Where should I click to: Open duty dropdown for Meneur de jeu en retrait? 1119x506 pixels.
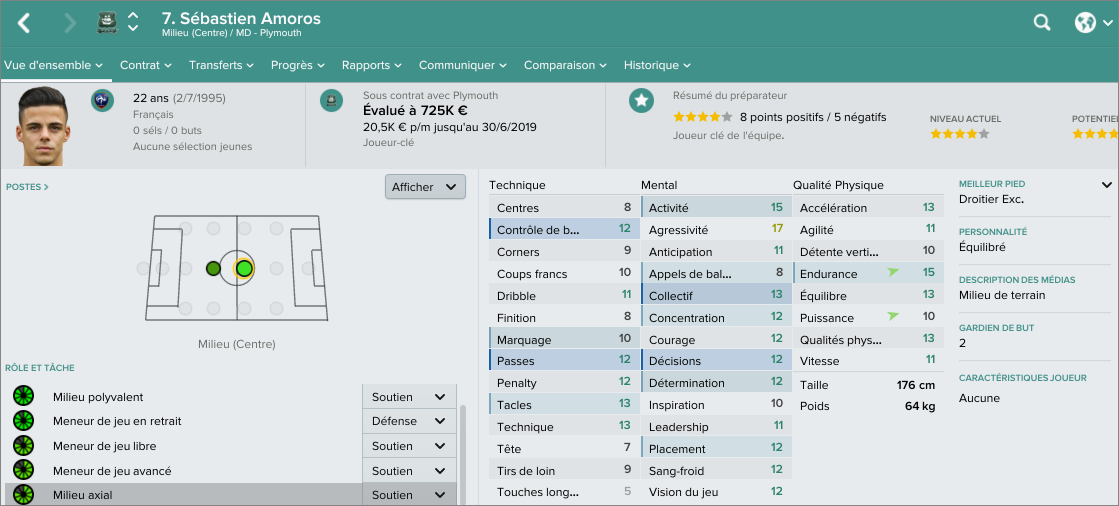click(408, 421)
